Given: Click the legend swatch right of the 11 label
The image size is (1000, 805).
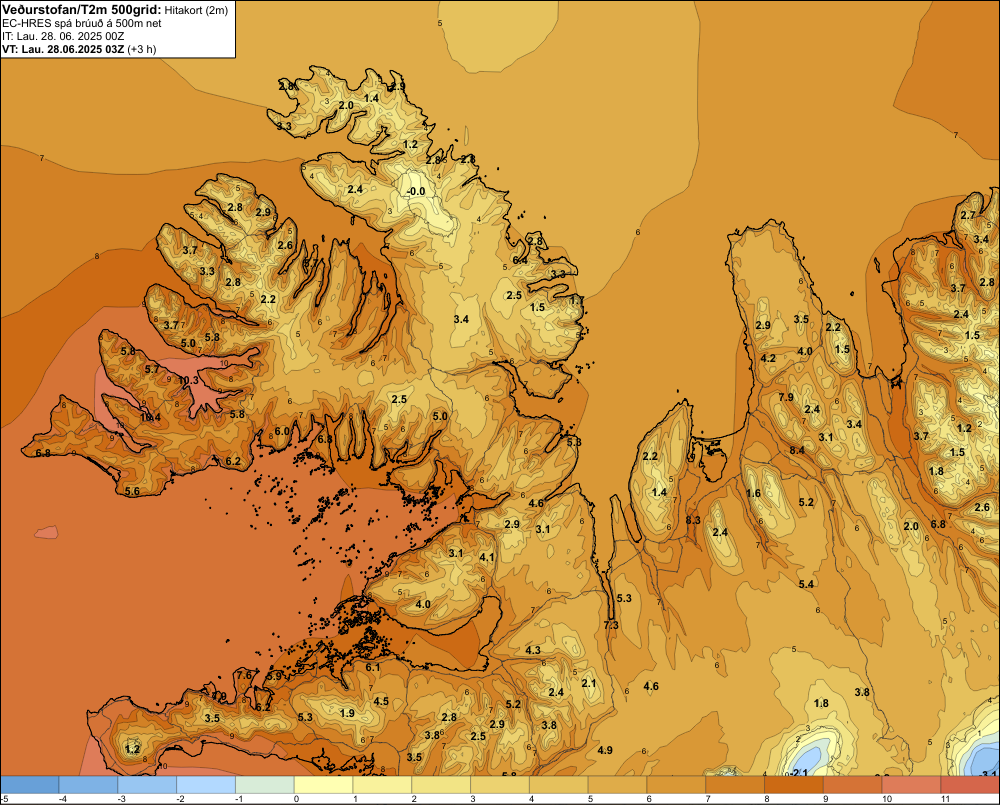Looking at the screenshot, I should tap(970, 785).
